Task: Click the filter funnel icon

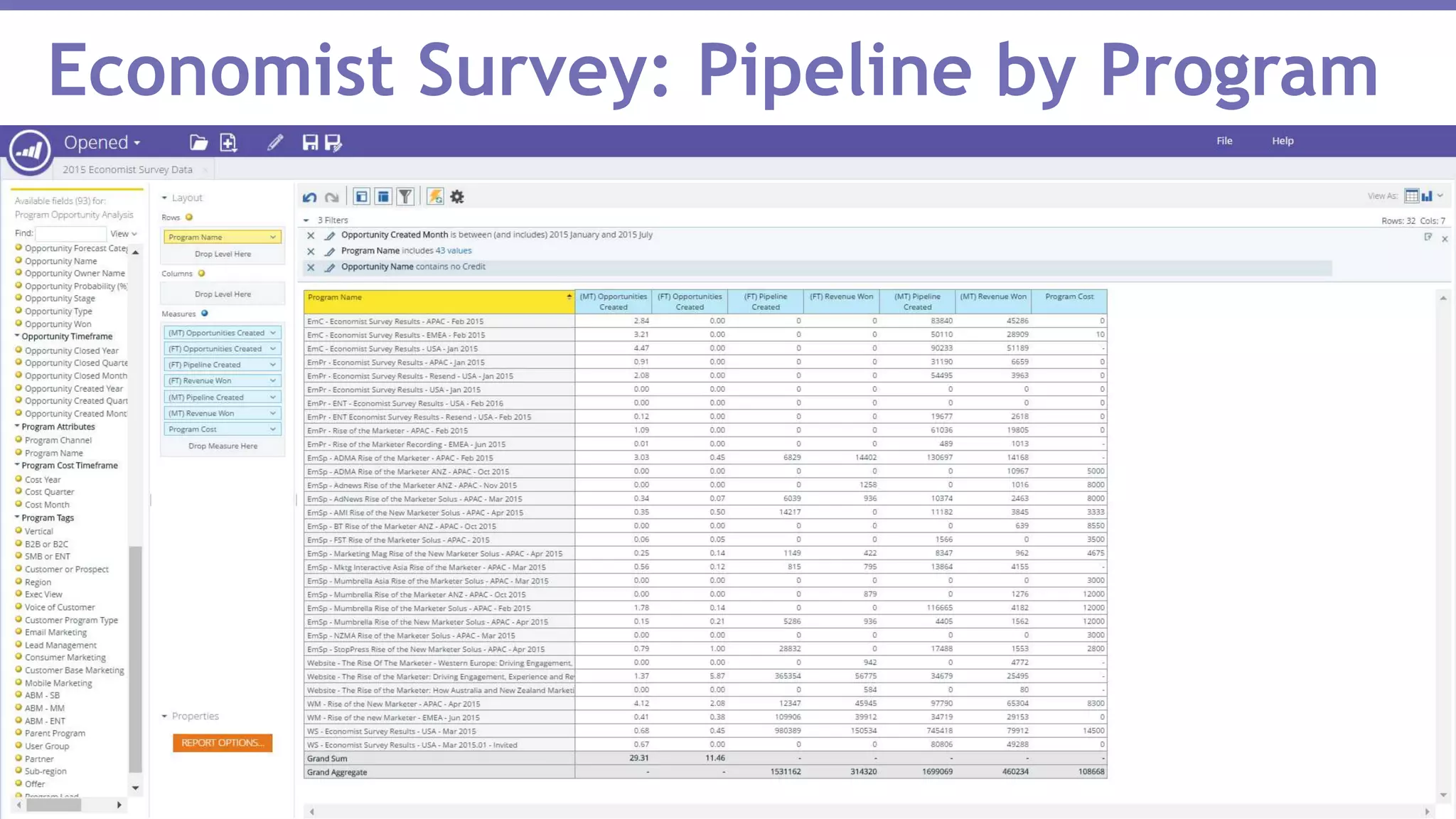Action: point(405,197)
